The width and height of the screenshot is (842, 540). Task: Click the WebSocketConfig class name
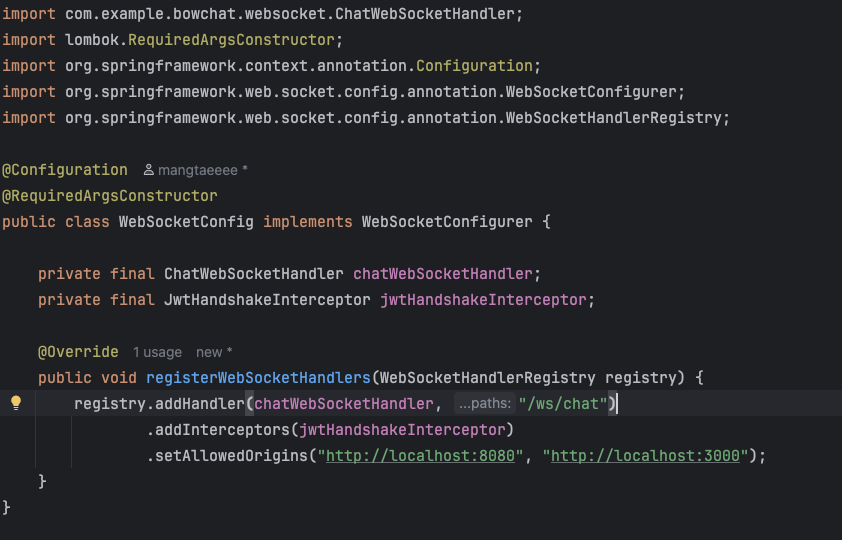point(186,222)
